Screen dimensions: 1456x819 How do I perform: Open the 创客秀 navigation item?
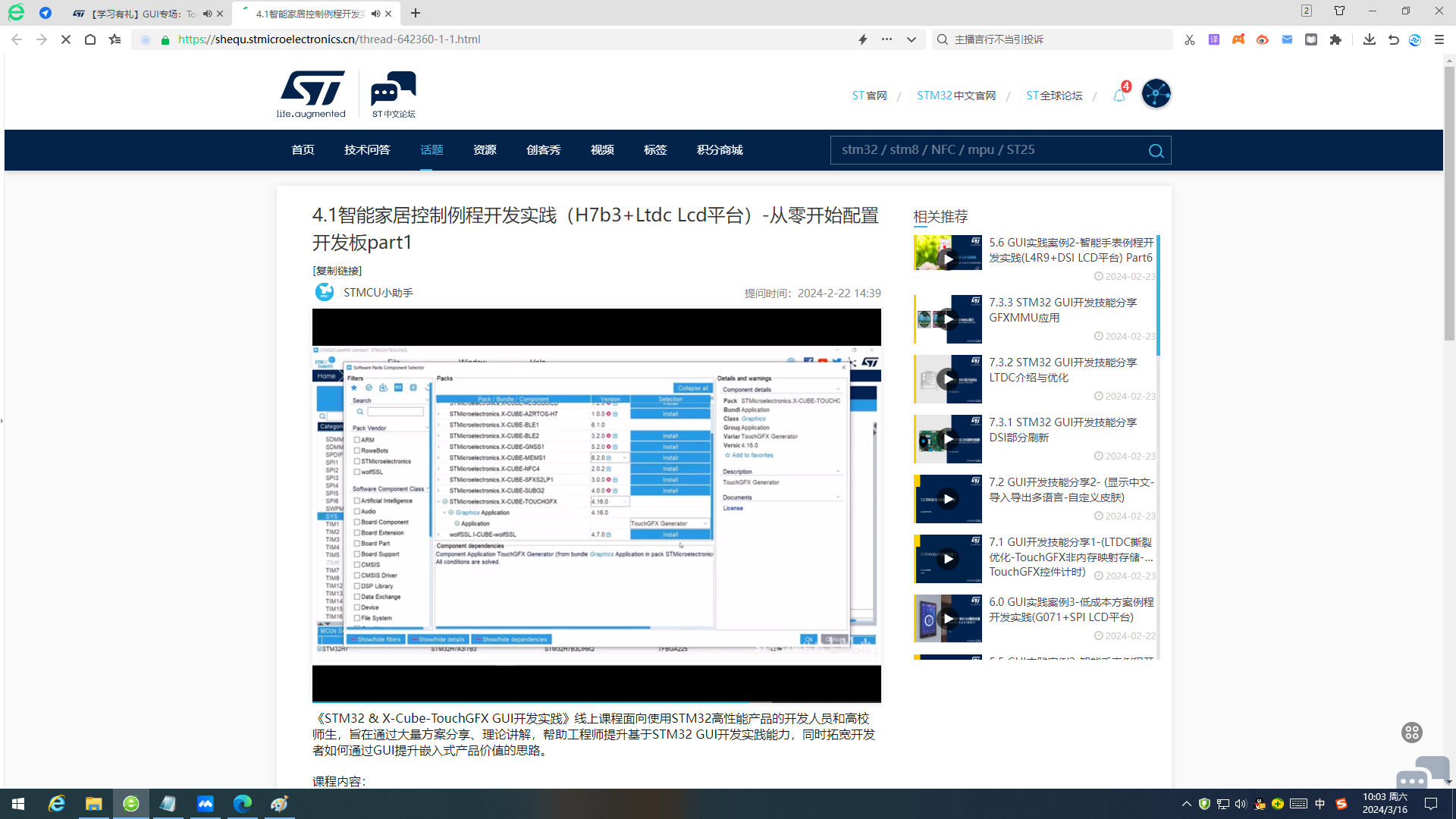pyautogui.click(x=544, y=150)
